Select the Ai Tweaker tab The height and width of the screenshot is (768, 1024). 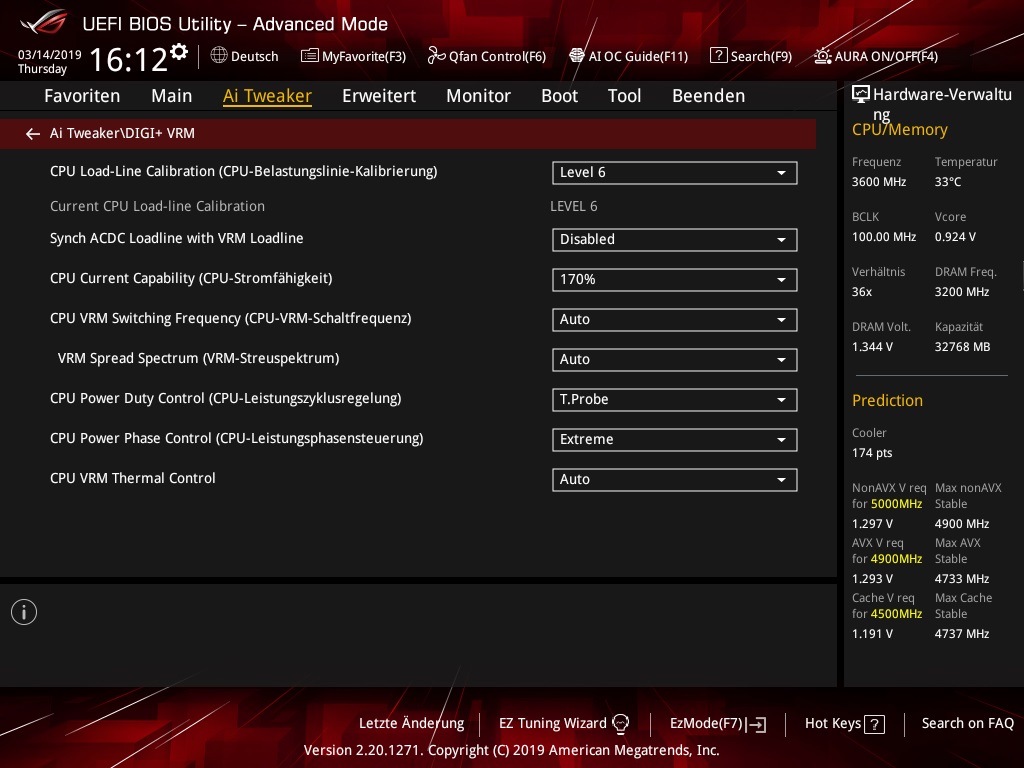pos(267,96)
